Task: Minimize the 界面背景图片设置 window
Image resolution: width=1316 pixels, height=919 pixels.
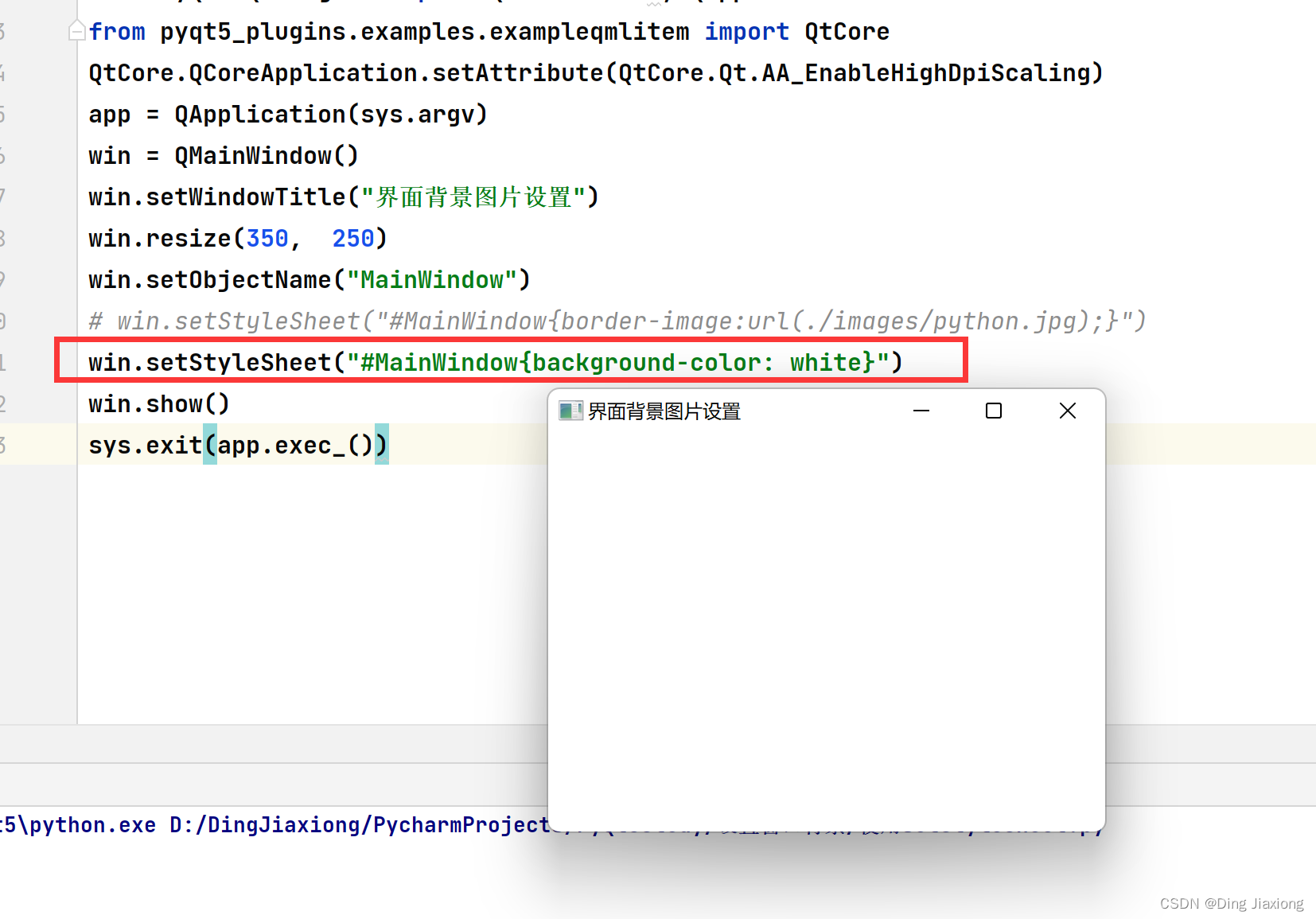Action: click(x=921, y=411)
